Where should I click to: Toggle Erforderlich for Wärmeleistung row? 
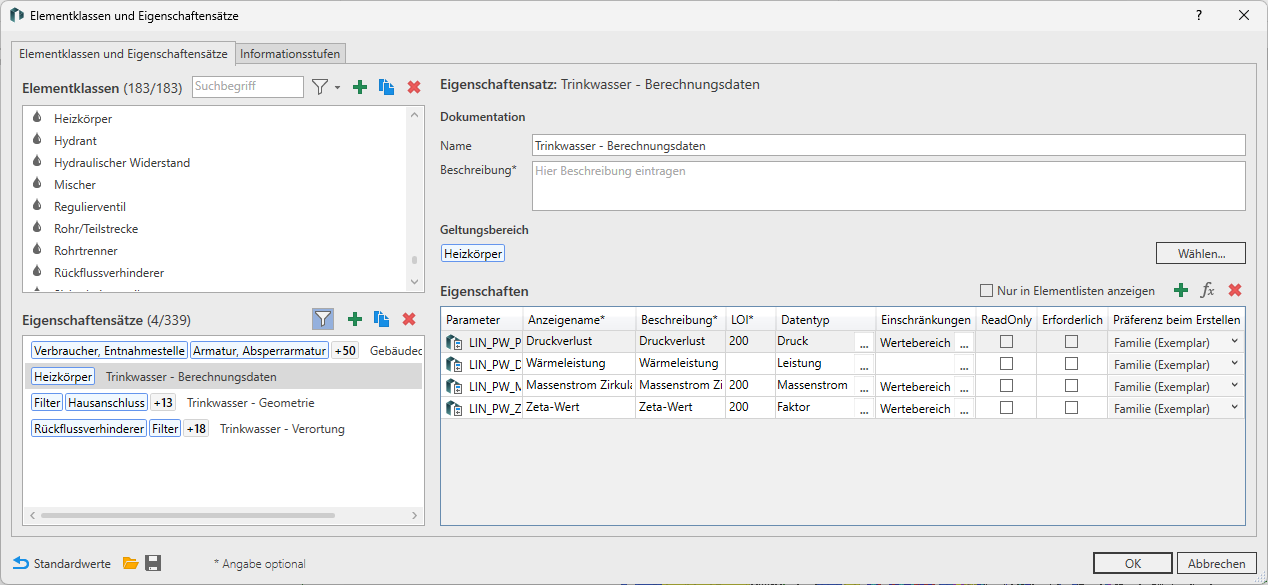coord(1071,364)
